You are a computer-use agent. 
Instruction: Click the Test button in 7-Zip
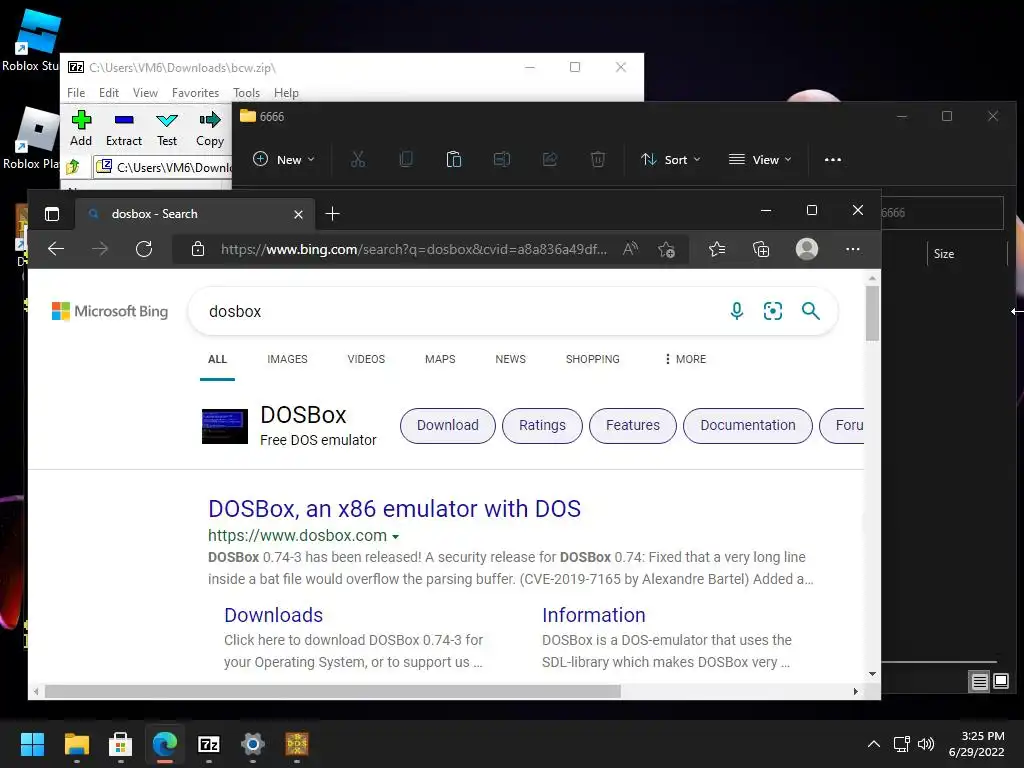(x=167, y=128)
